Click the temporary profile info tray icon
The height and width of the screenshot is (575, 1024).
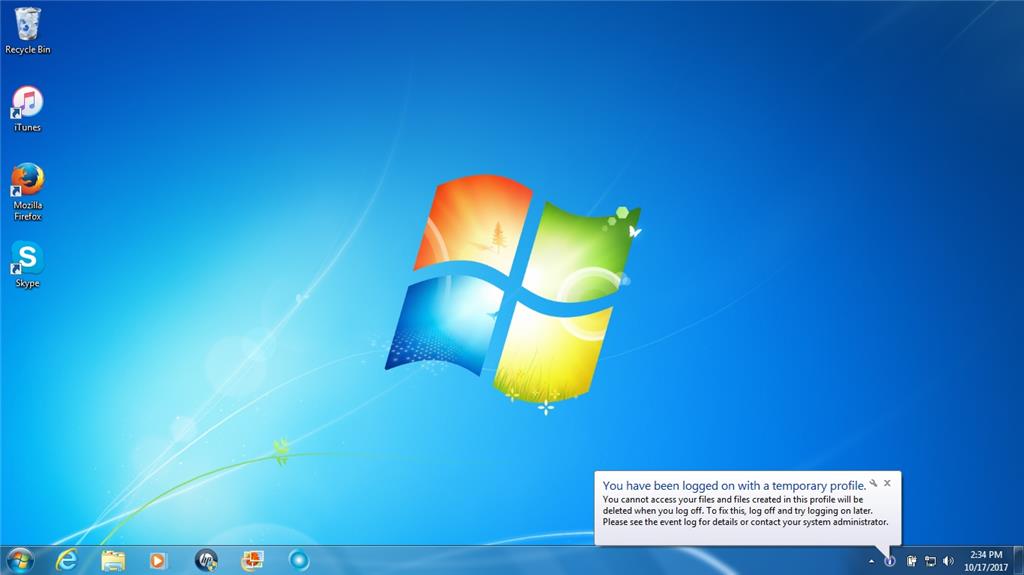pyautogui.click(x=889, y=561)
